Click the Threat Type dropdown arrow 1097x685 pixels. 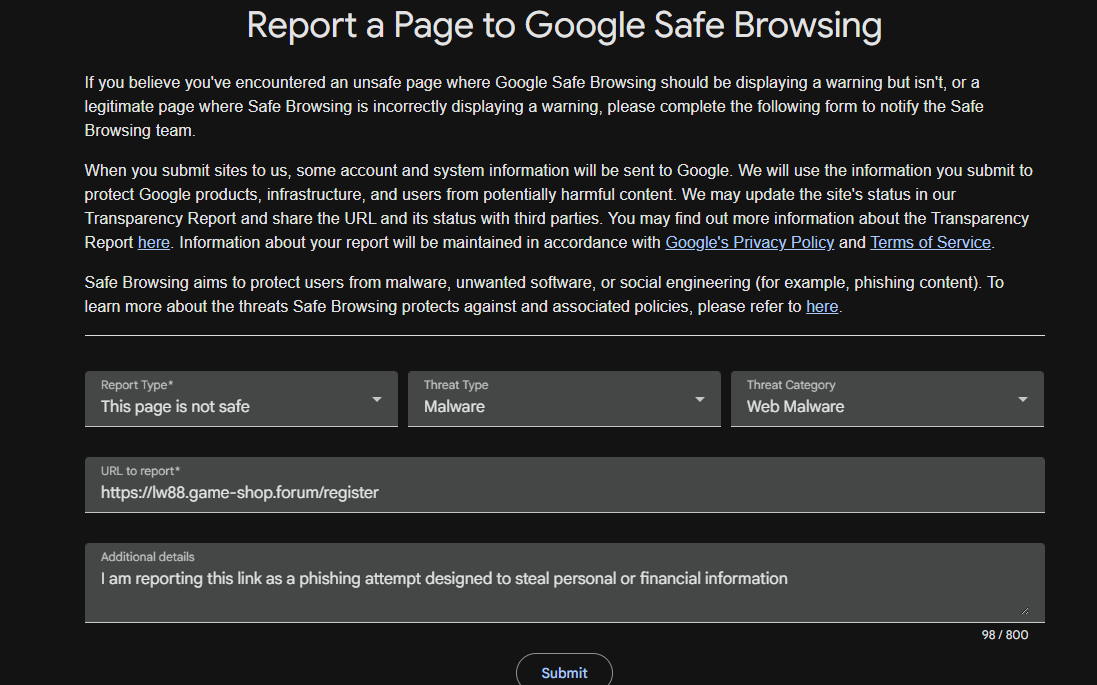click(x=700, y=400)
